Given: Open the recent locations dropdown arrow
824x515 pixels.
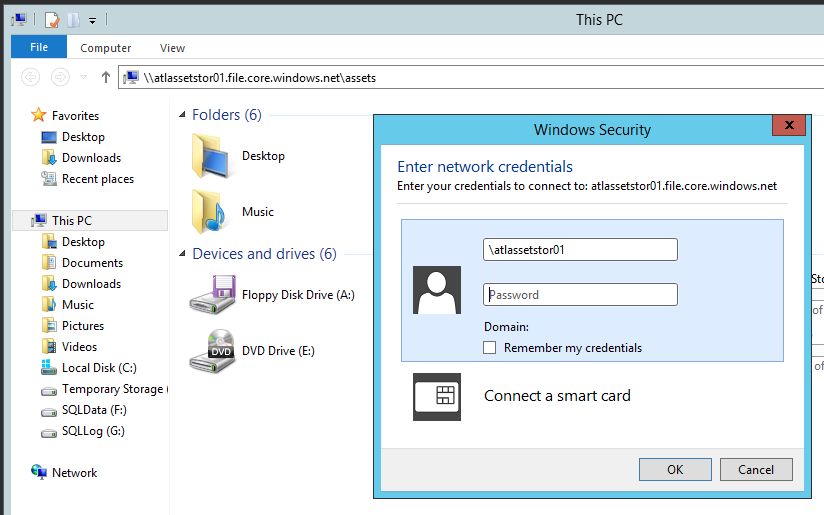Looking at the screenshot, I should tap(83, 77).
